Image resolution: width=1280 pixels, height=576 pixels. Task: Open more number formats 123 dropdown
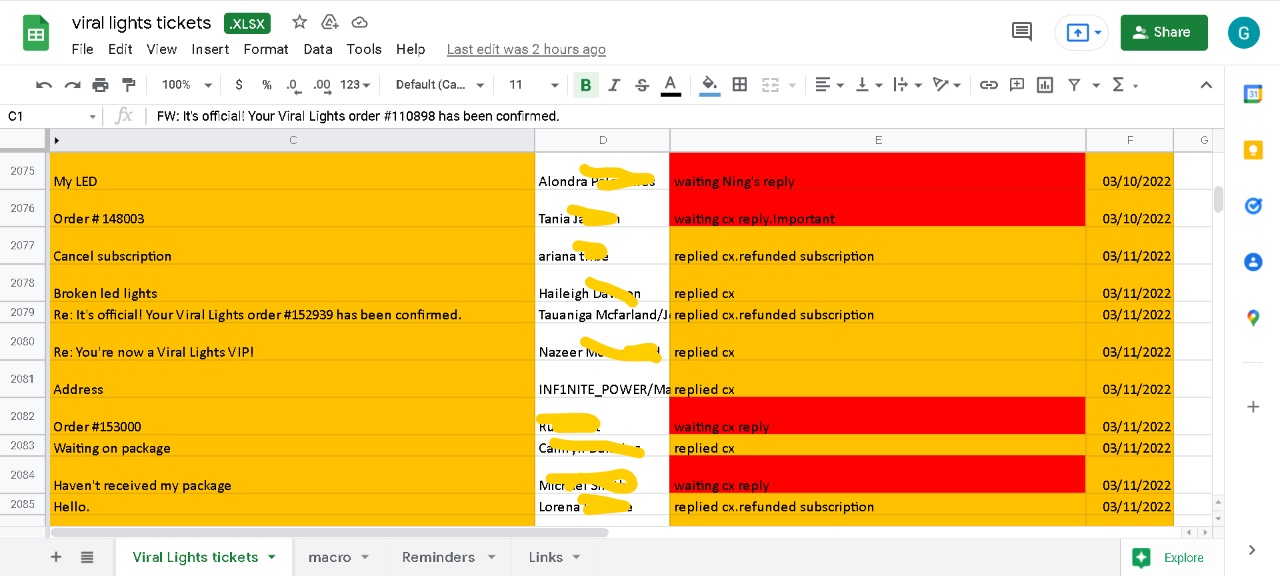coord(355,85)
